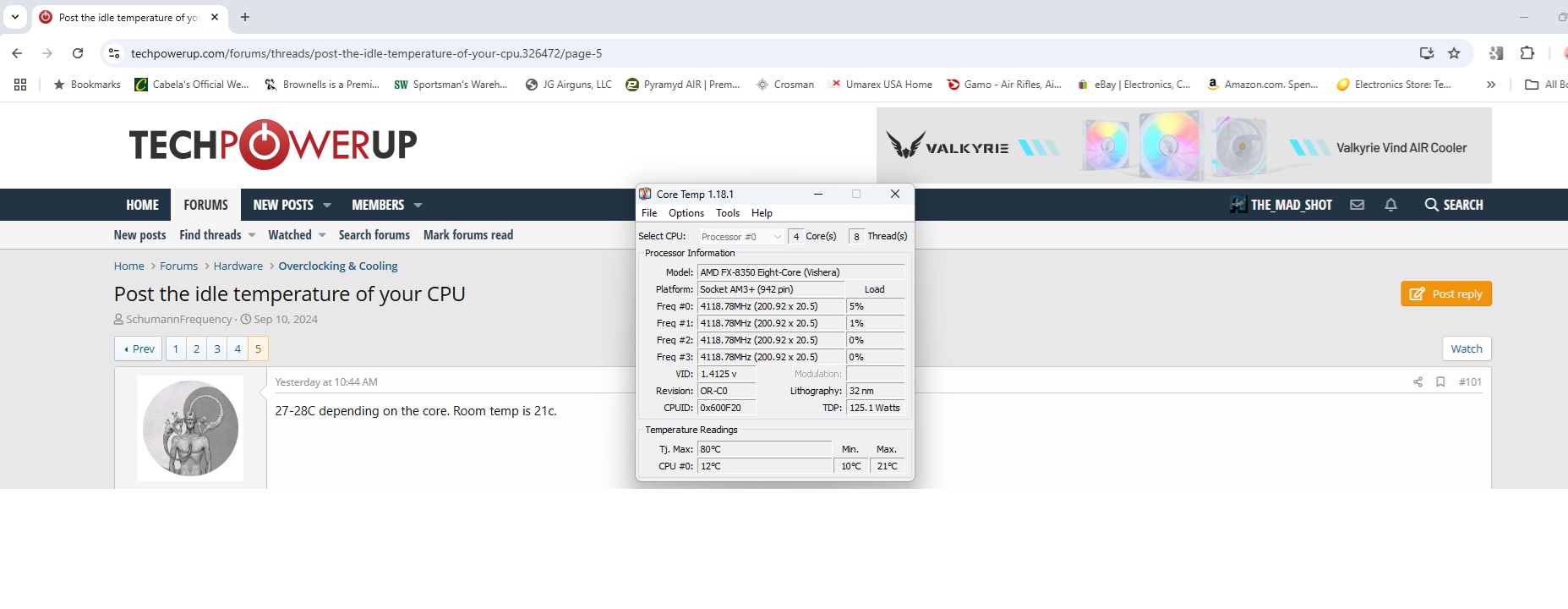The width and height of the screenshot is (1568, 609).
Task: Go to Overclocking & Cooling breadcrumb
Action: (338, 266)
